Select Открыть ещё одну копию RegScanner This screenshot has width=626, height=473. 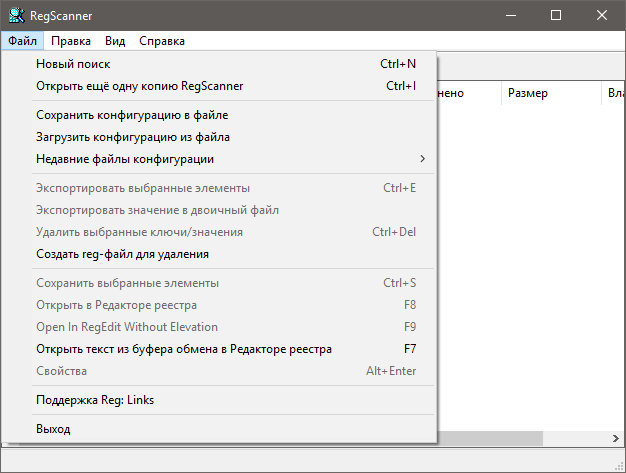click(219, 86)
